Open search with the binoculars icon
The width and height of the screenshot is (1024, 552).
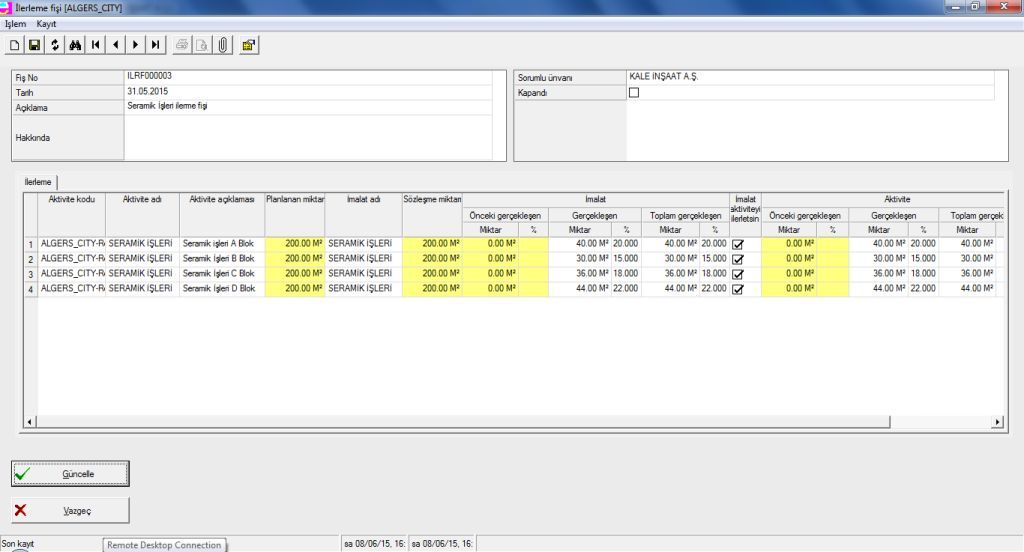coord(75,45)
